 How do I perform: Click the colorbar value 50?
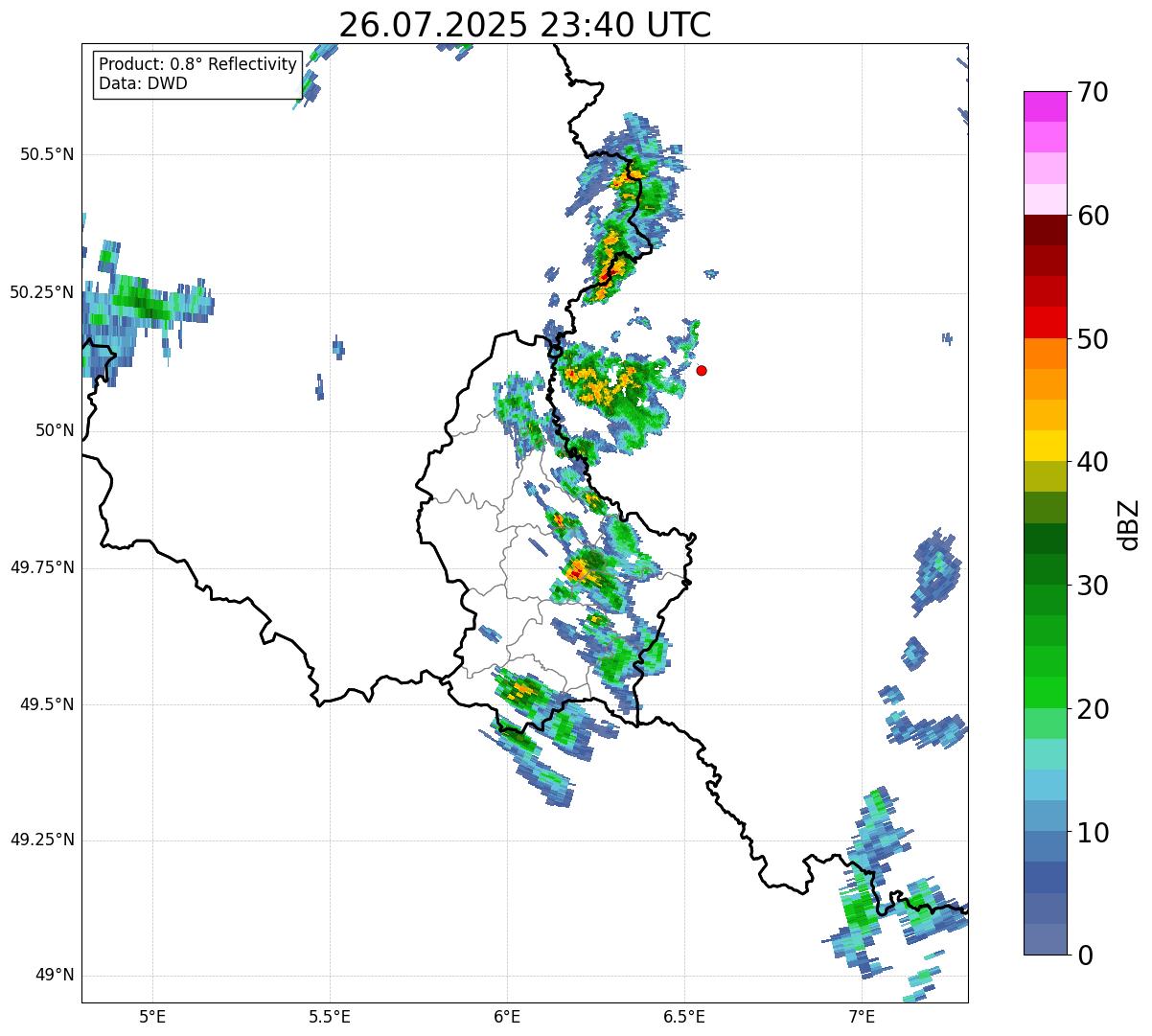(x=1093, y=339)
